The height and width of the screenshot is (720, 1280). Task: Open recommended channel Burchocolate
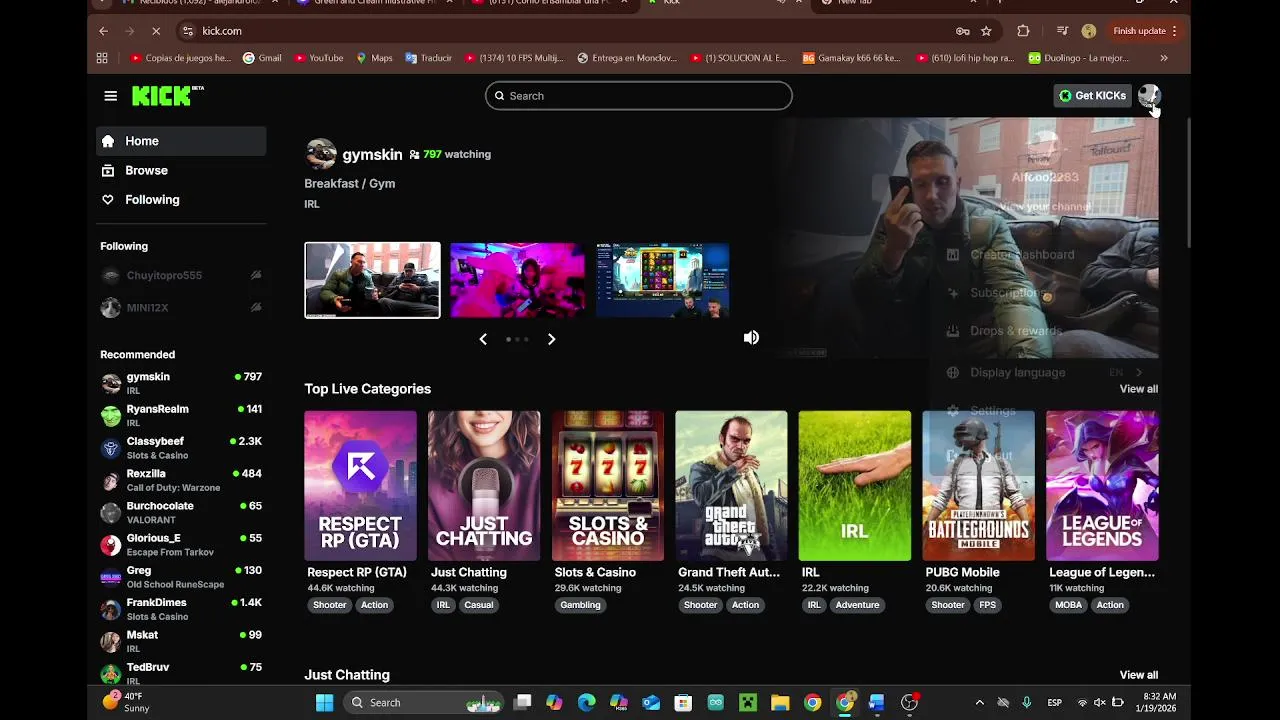[181, 512]
